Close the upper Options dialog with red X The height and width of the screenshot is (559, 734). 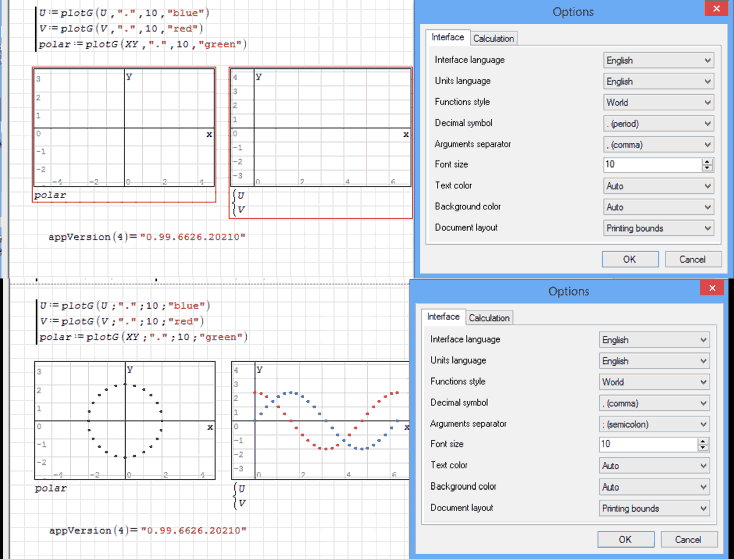click(x=715, y=10)
